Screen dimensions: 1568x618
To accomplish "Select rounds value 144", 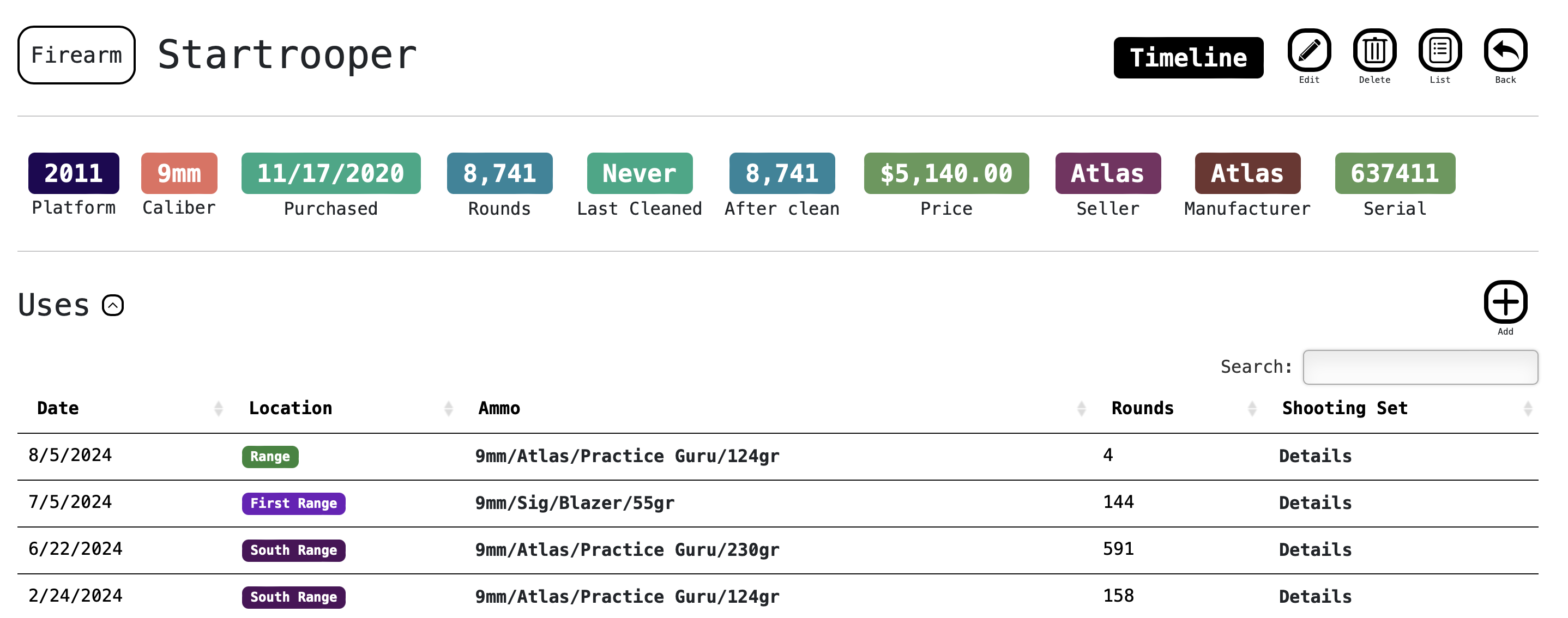I will 1118,502.
